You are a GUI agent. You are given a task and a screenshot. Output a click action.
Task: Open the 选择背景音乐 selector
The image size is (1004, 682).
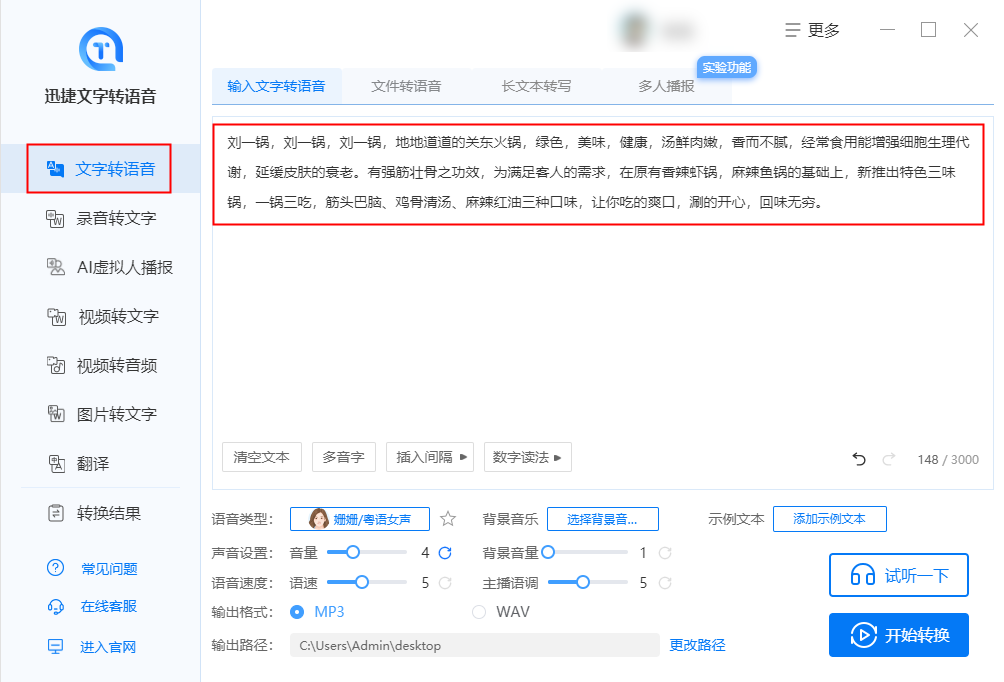603,519
